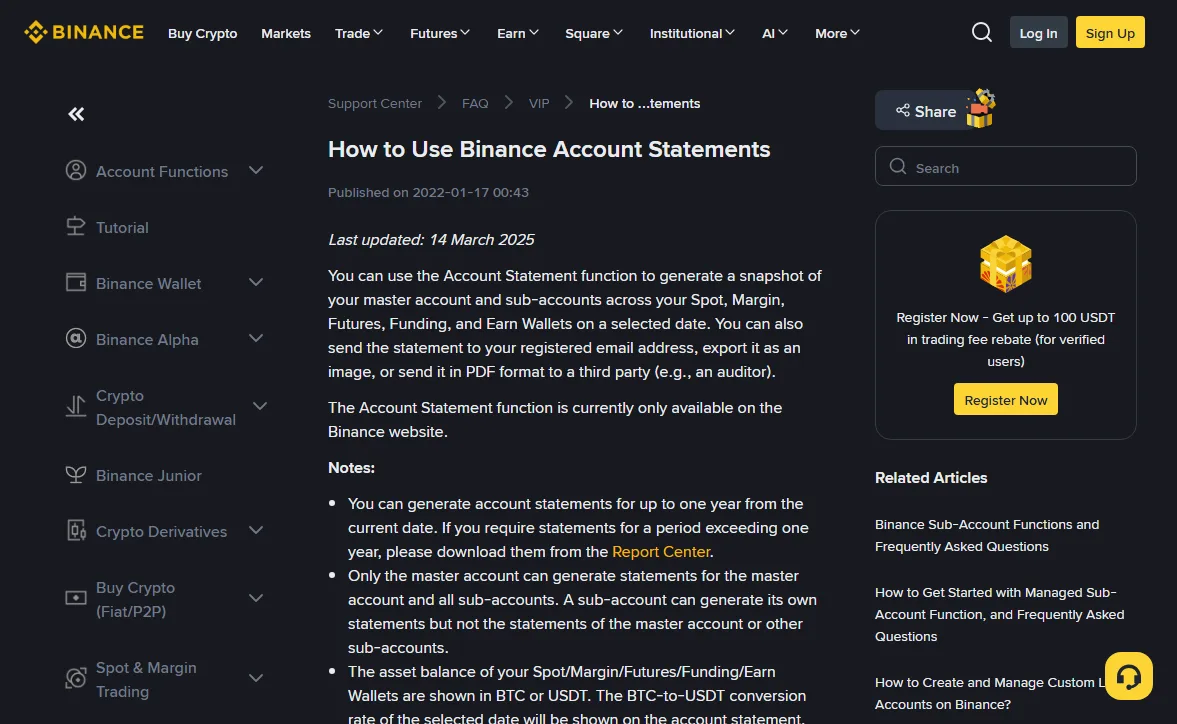Click 'How to ...tements' breadcrumb text

(644, 104)
